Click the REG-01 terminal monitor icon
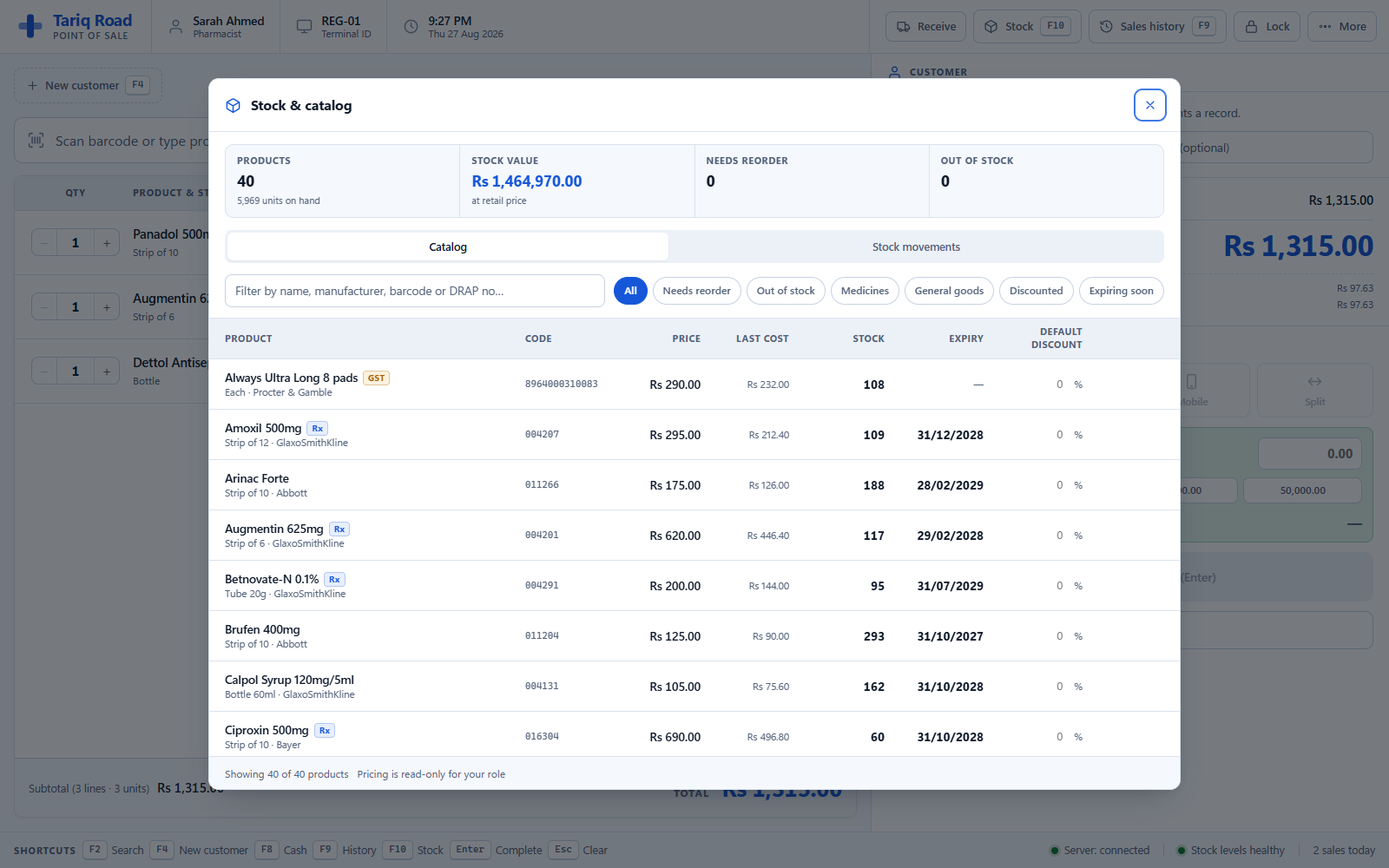Image resolution: width=1389 pixels, height=868 pixels. coord(304,27)
